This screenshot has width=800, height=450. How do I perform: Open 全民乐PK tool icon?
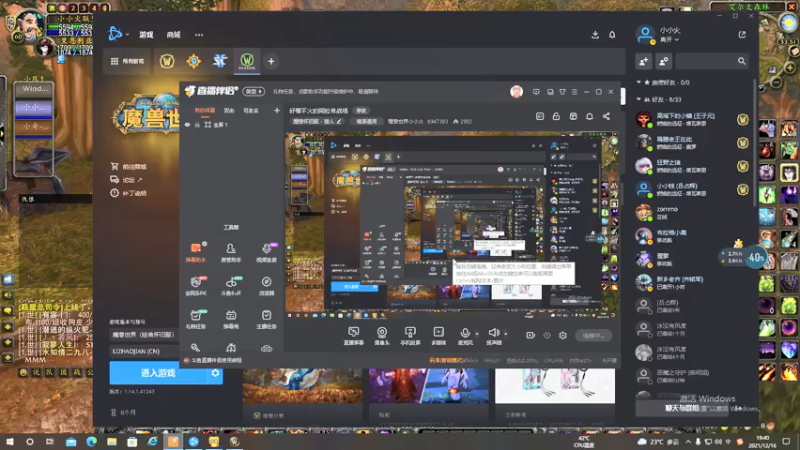point(195,286)
